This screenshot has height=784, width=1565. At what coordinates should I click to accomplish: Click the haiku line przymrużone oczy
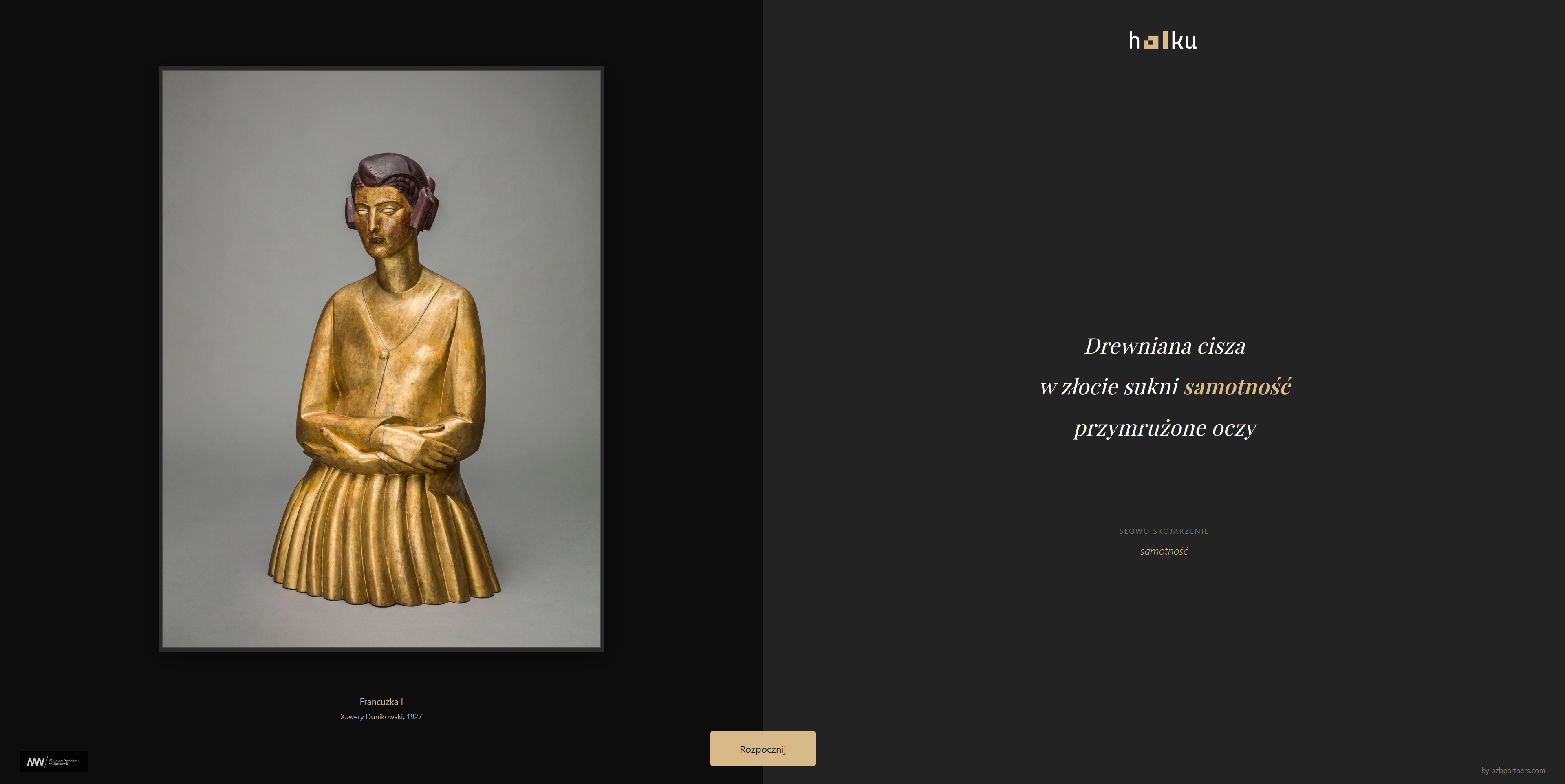1165,428
